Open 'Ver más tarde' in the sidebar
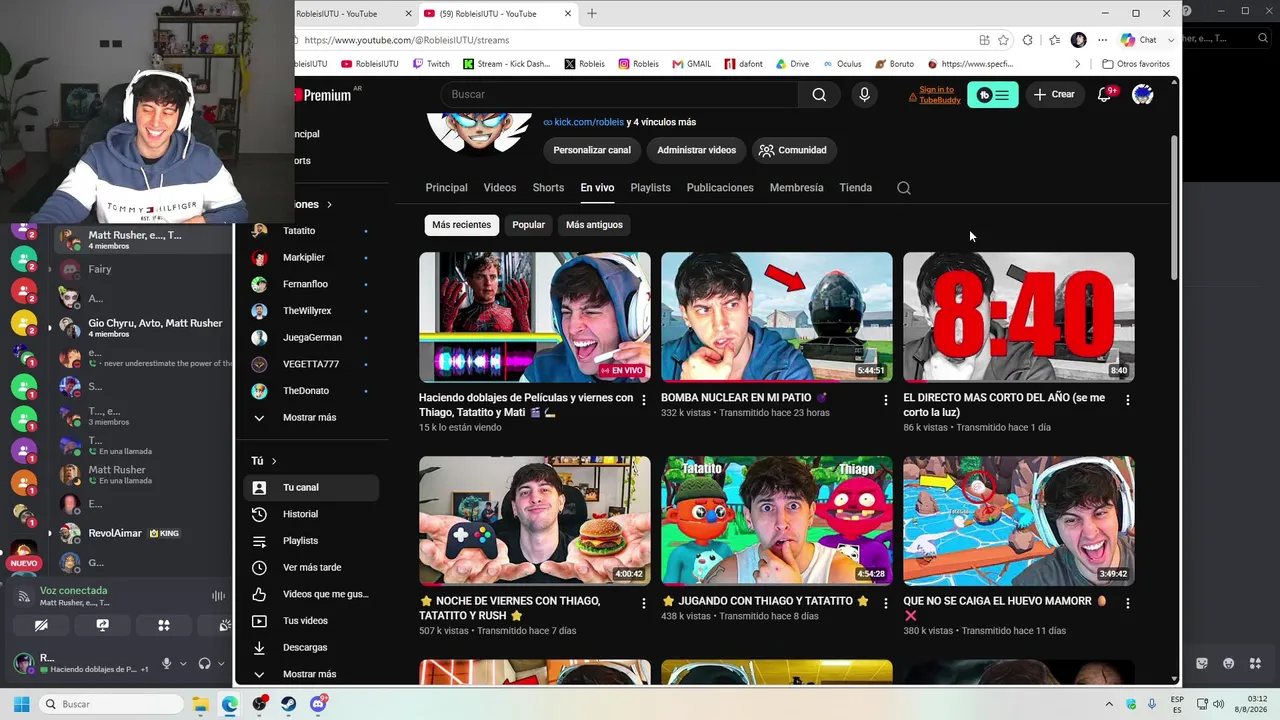 tap(311, 567)
